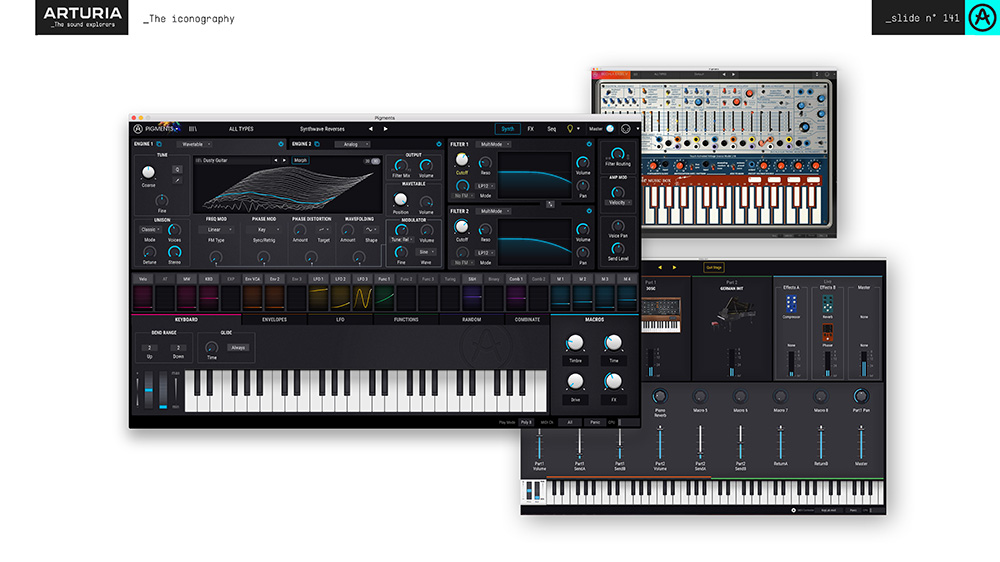Click the Filter Routing knob
Viewport: 1000px width, 562px height.
[x=617, y=153]
